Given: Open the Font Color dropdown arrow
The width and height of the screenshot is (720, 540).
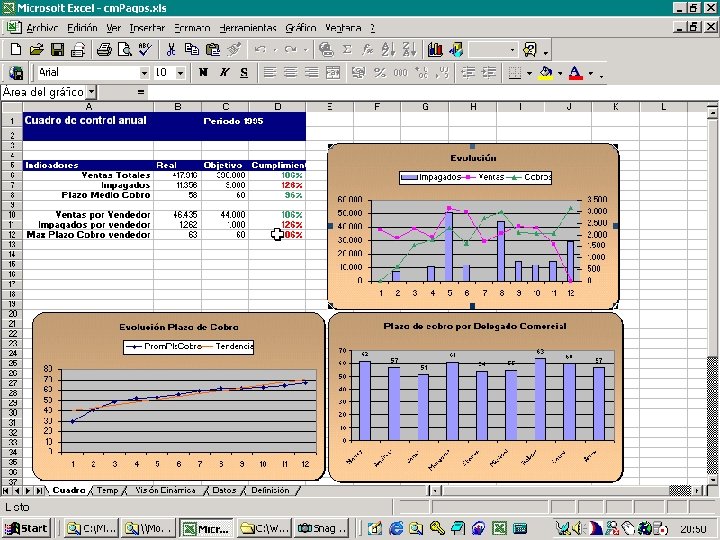Looking at the screenshot, I should pos(591,73).
